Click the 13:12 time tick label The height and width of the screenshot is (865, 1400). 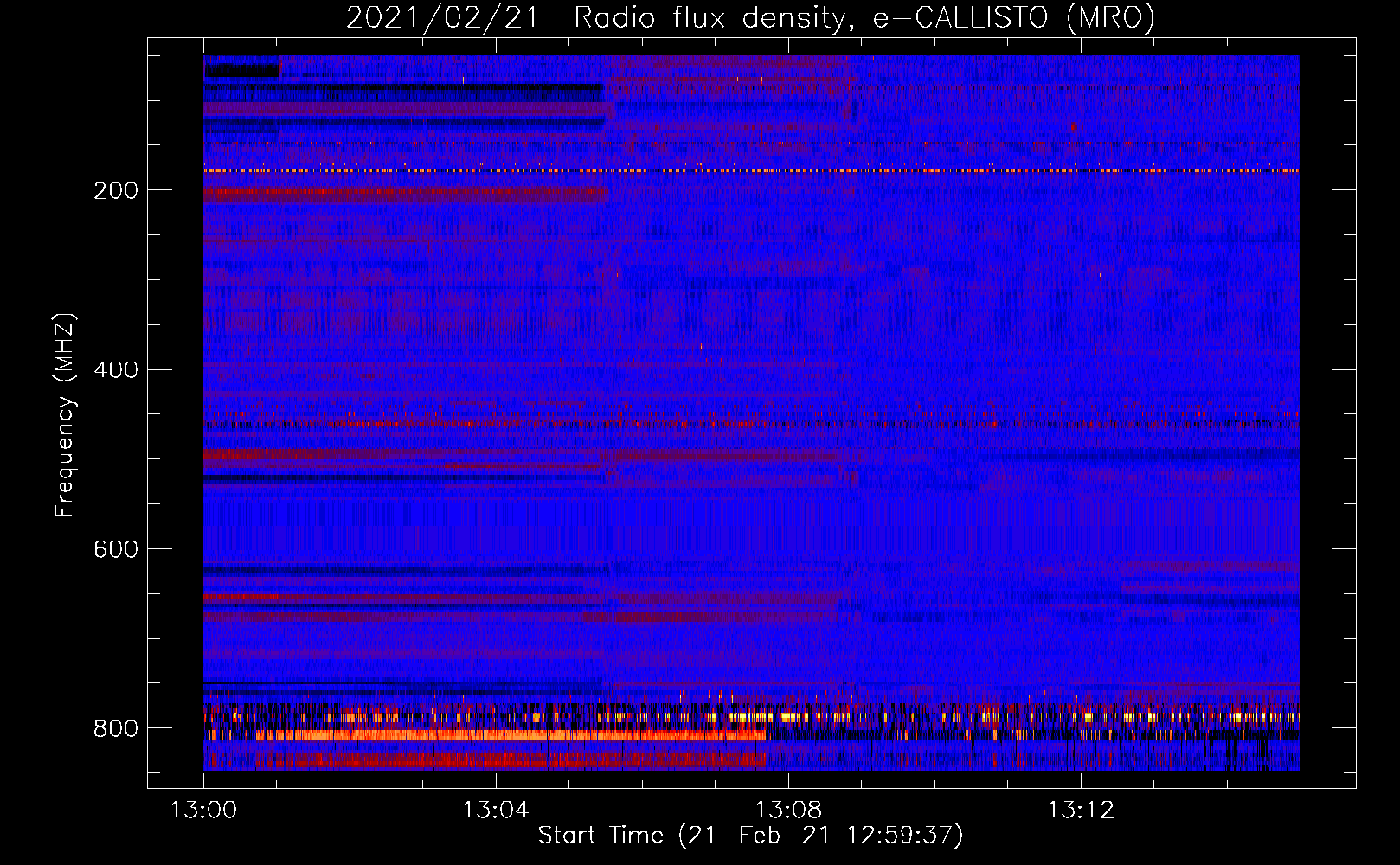point(1081,811)
